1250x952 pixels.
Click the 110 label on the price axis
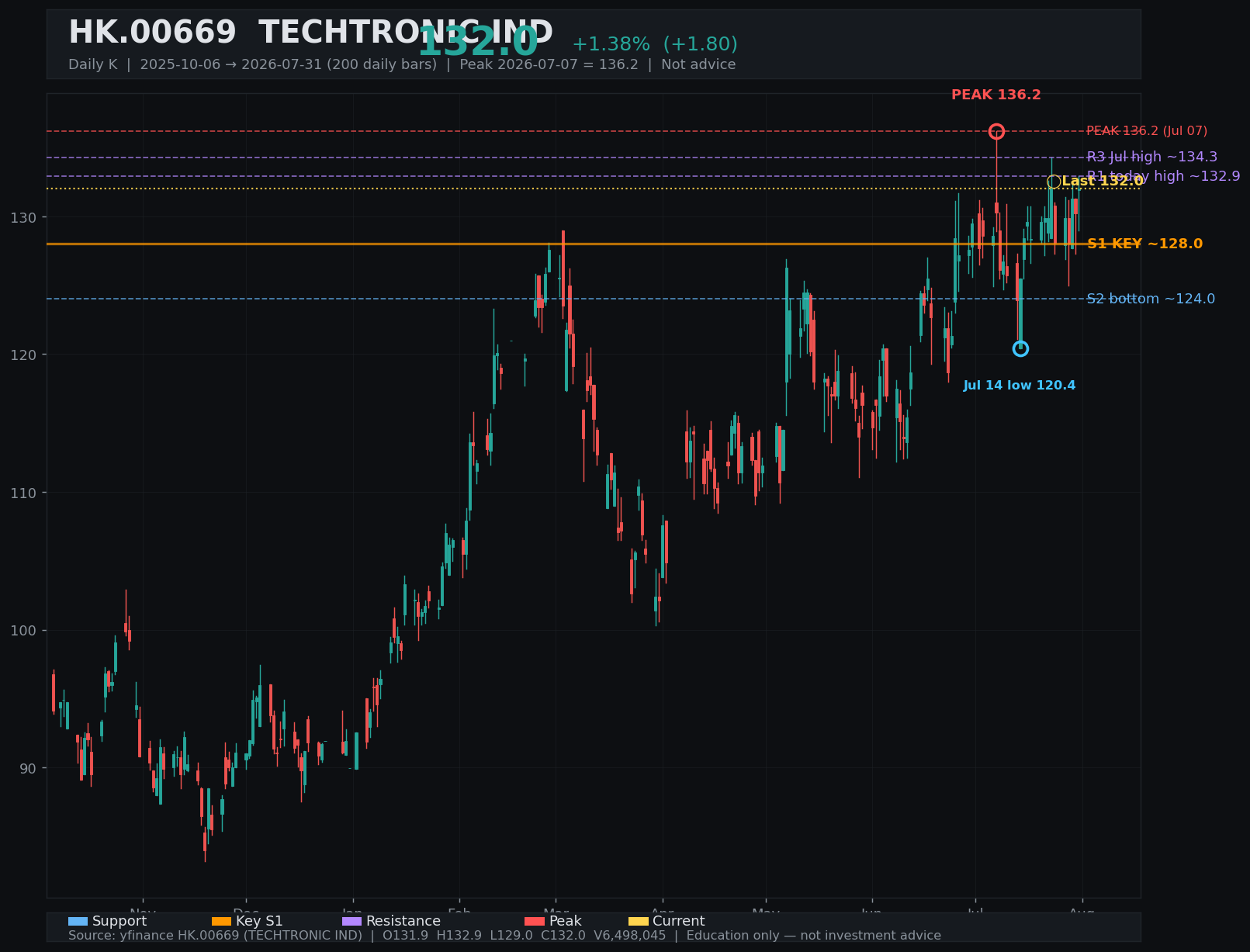click(x=23, y=493)
